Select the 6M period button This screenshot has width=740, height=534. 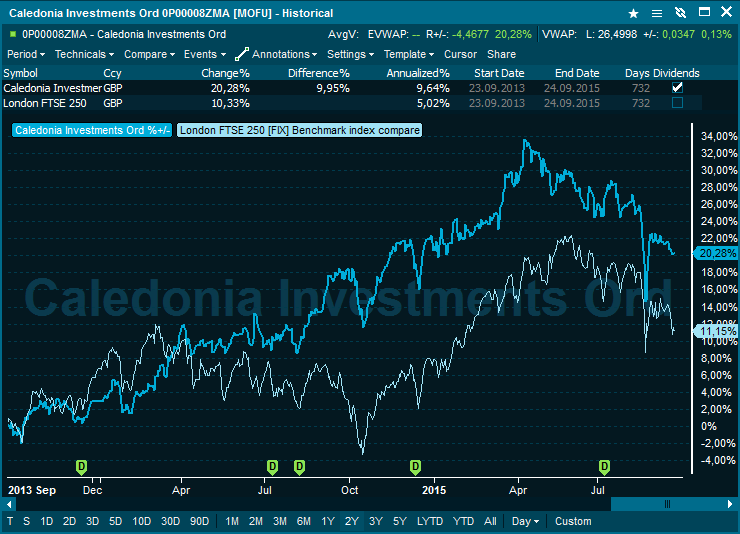click(303, 521)
